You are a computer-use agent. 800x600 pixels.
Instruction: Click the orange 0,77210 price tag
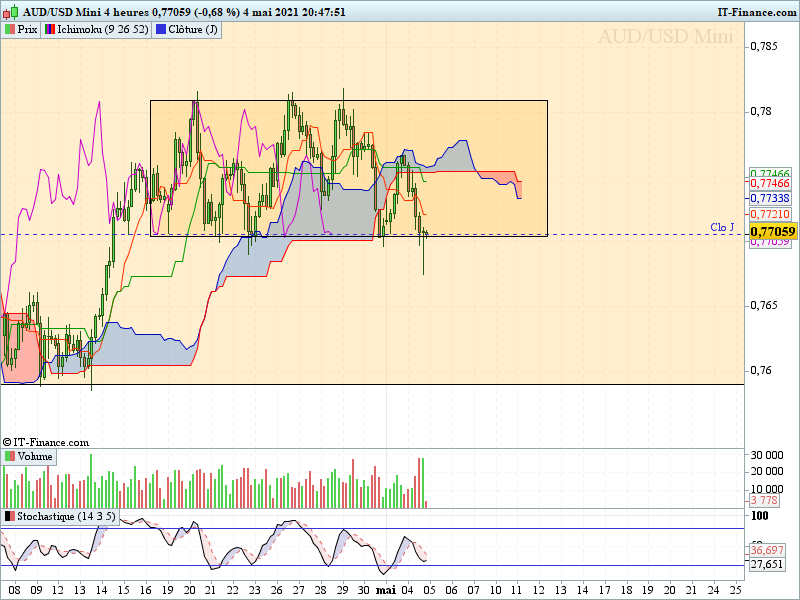pyautogui.click(x=770, y=214)
